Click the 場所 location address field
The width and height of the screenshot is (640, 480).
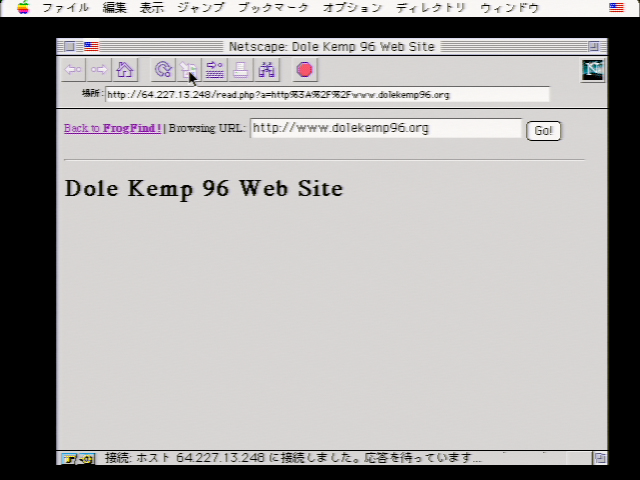coord(327,95)
